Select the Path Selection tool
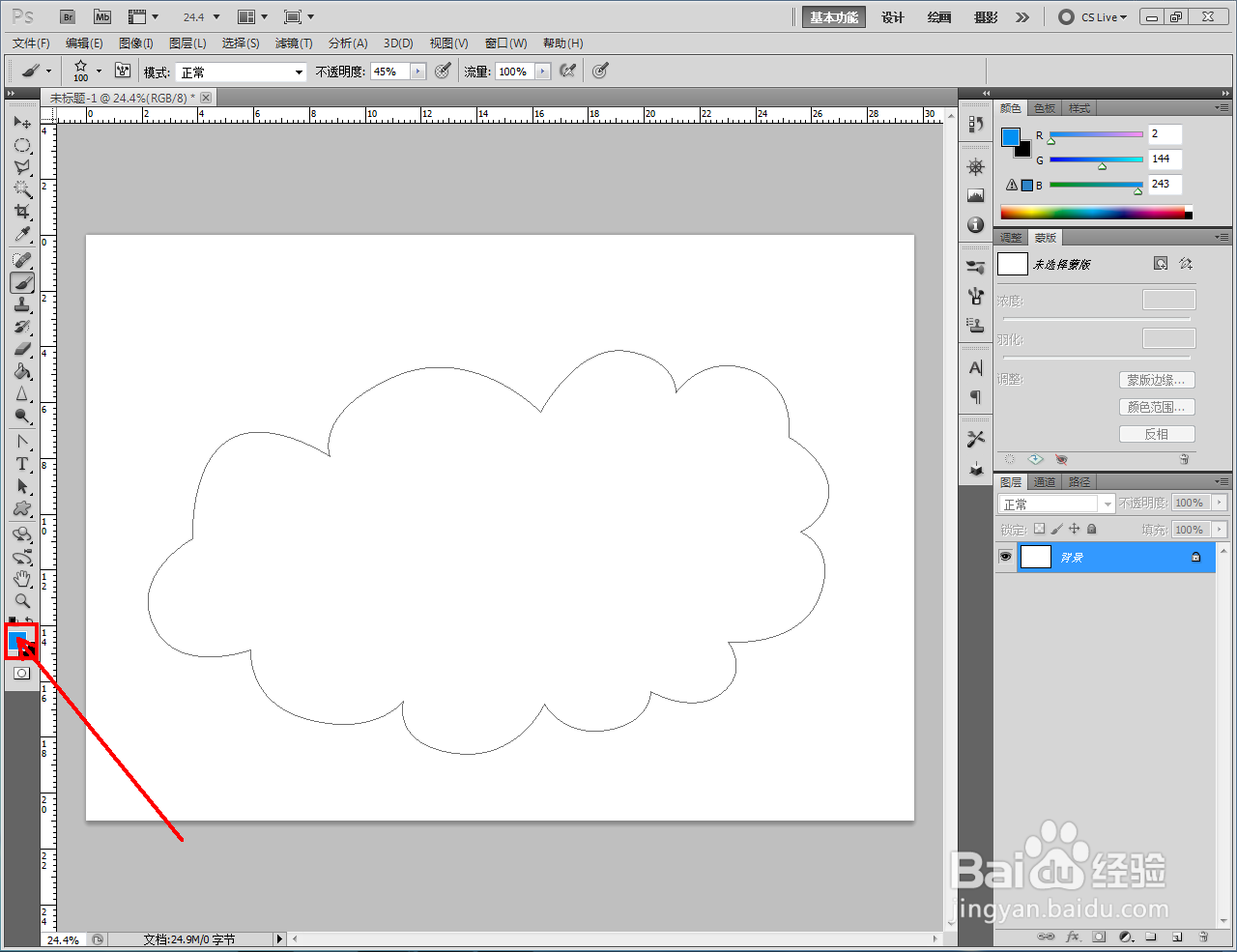Viewport: 1237px width, 952px height. [x=22, y=486]
